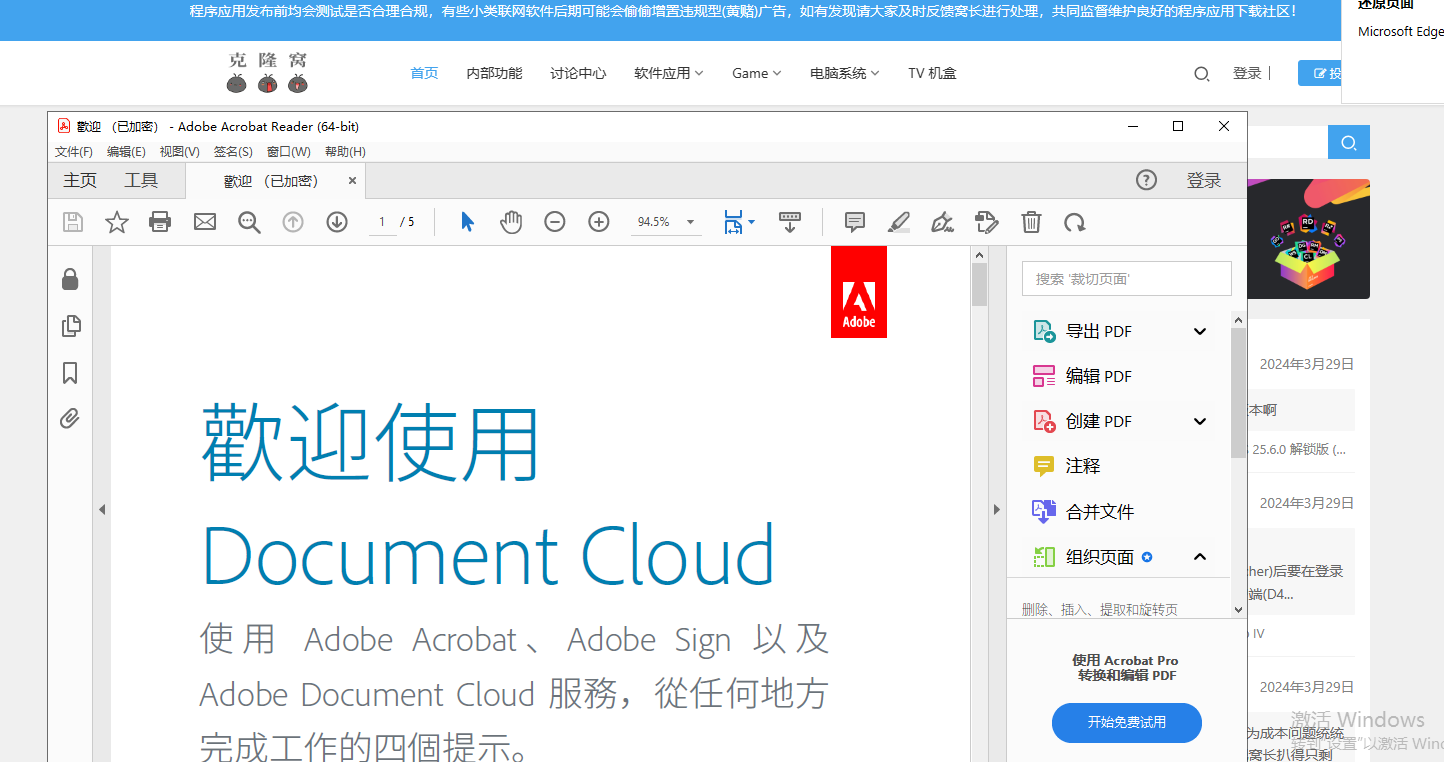
Task: Print the document with printer icon
Action: tap(160, 222)
